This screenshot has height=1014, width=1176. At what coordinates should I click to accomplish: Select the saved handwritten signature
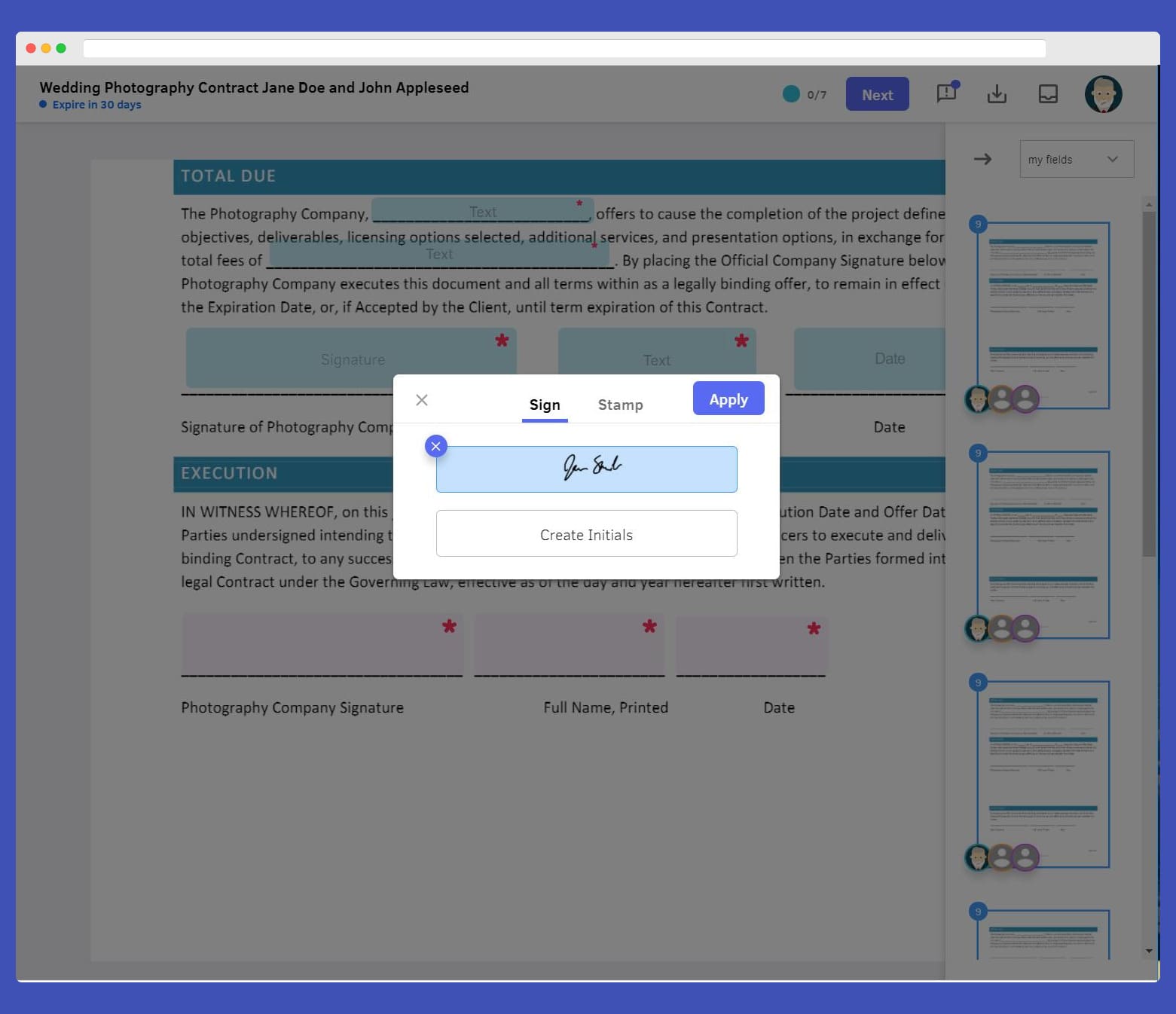(586, 469)
